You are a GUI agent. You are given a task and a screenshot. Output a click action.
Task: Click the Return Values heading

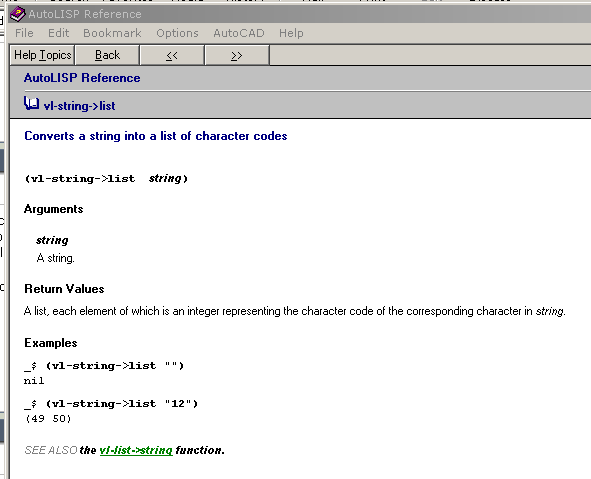[64, 289]
